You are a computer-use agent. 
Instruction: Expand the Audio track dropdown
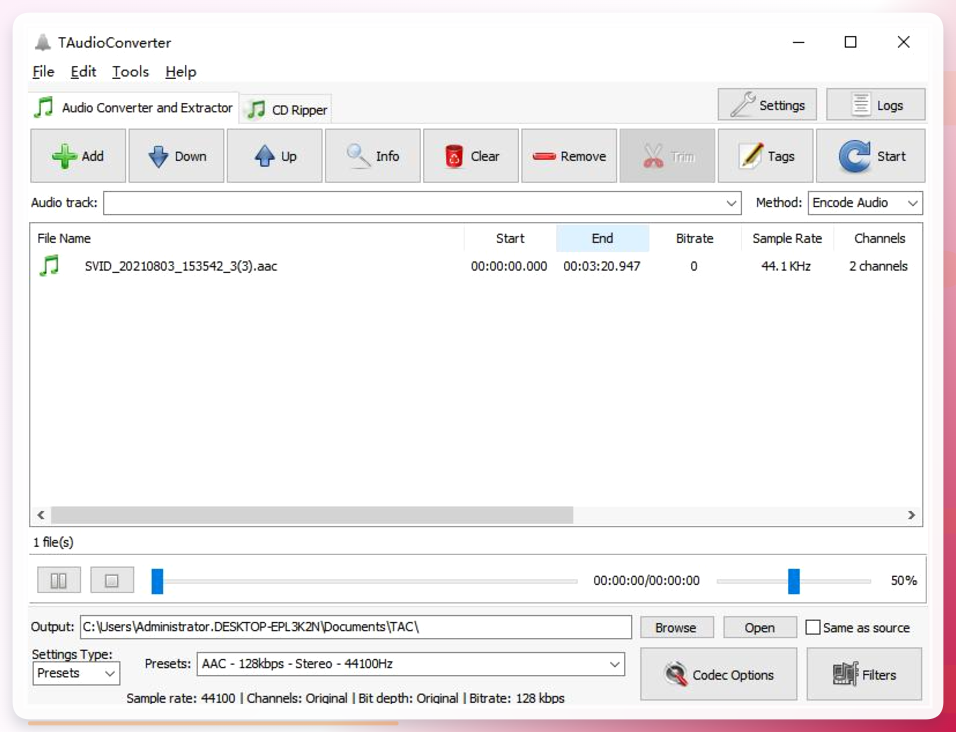click(x=731, y=203)
